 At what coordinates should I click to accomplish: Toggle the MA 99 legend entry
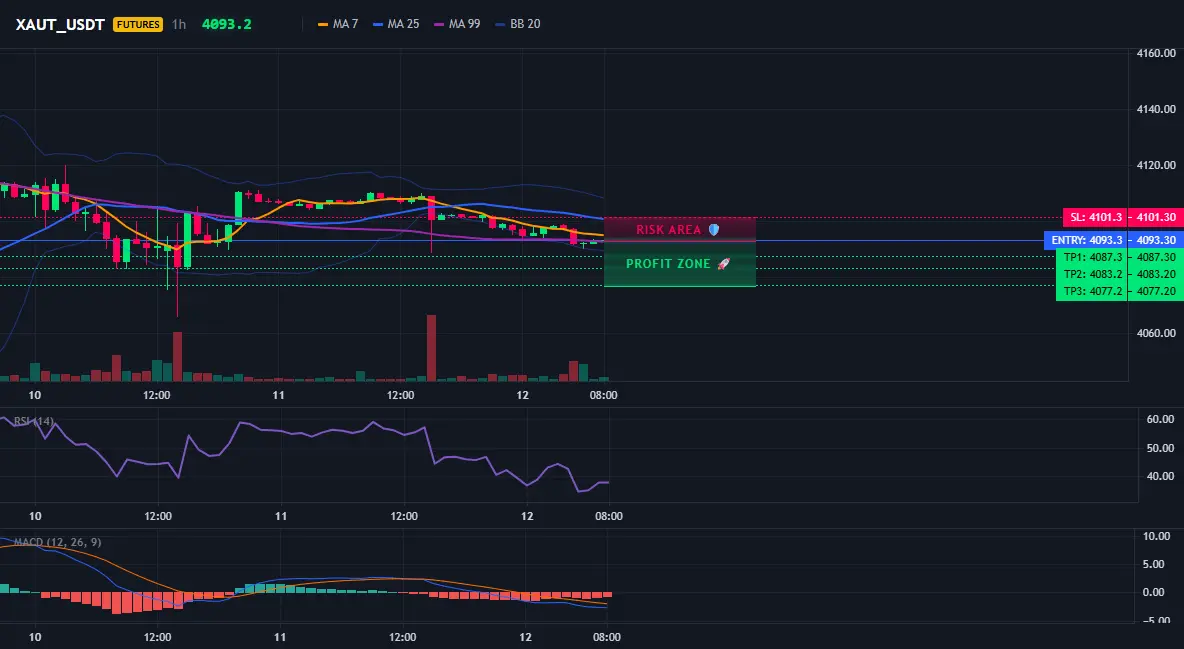[458, 24]
